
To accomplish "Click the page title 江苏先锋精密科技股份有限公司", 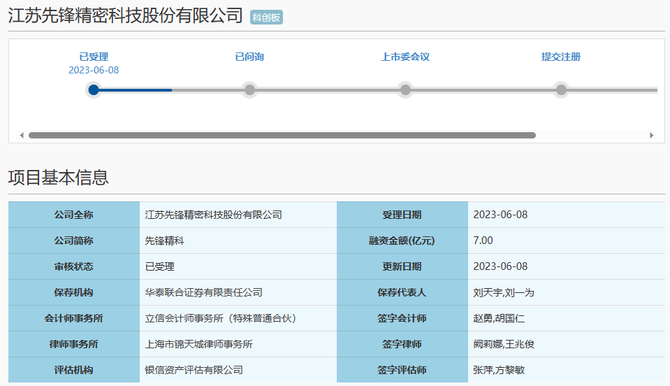I will (125, 16).
